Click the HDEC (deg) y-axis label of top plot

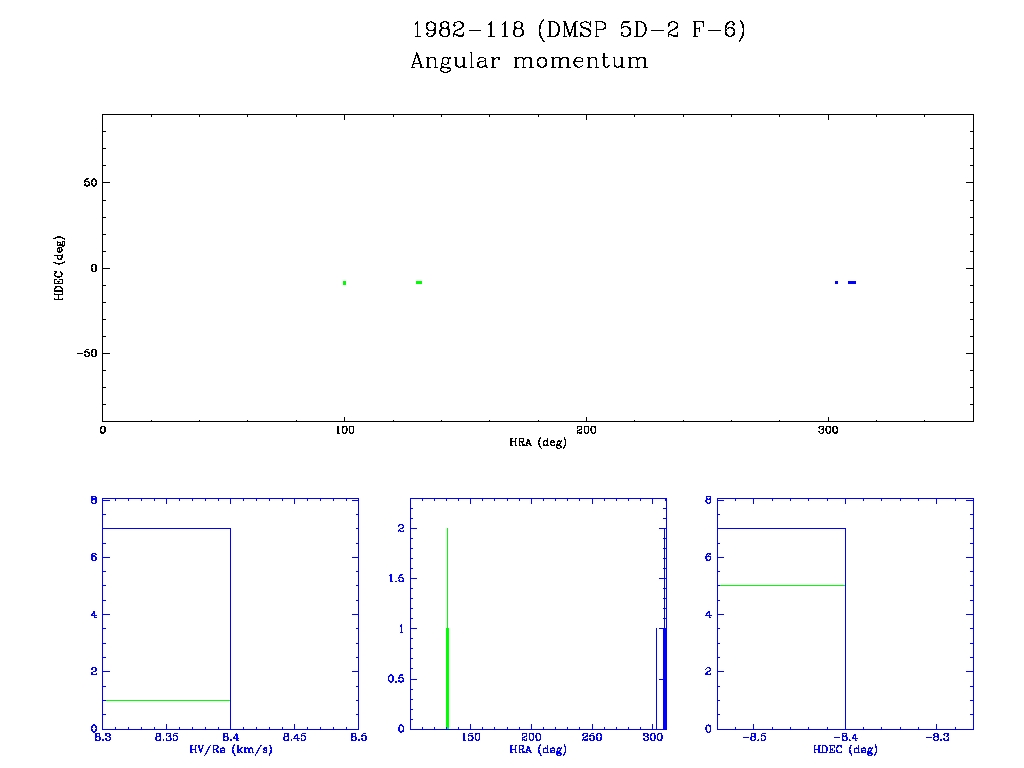[x=59, y=268]
